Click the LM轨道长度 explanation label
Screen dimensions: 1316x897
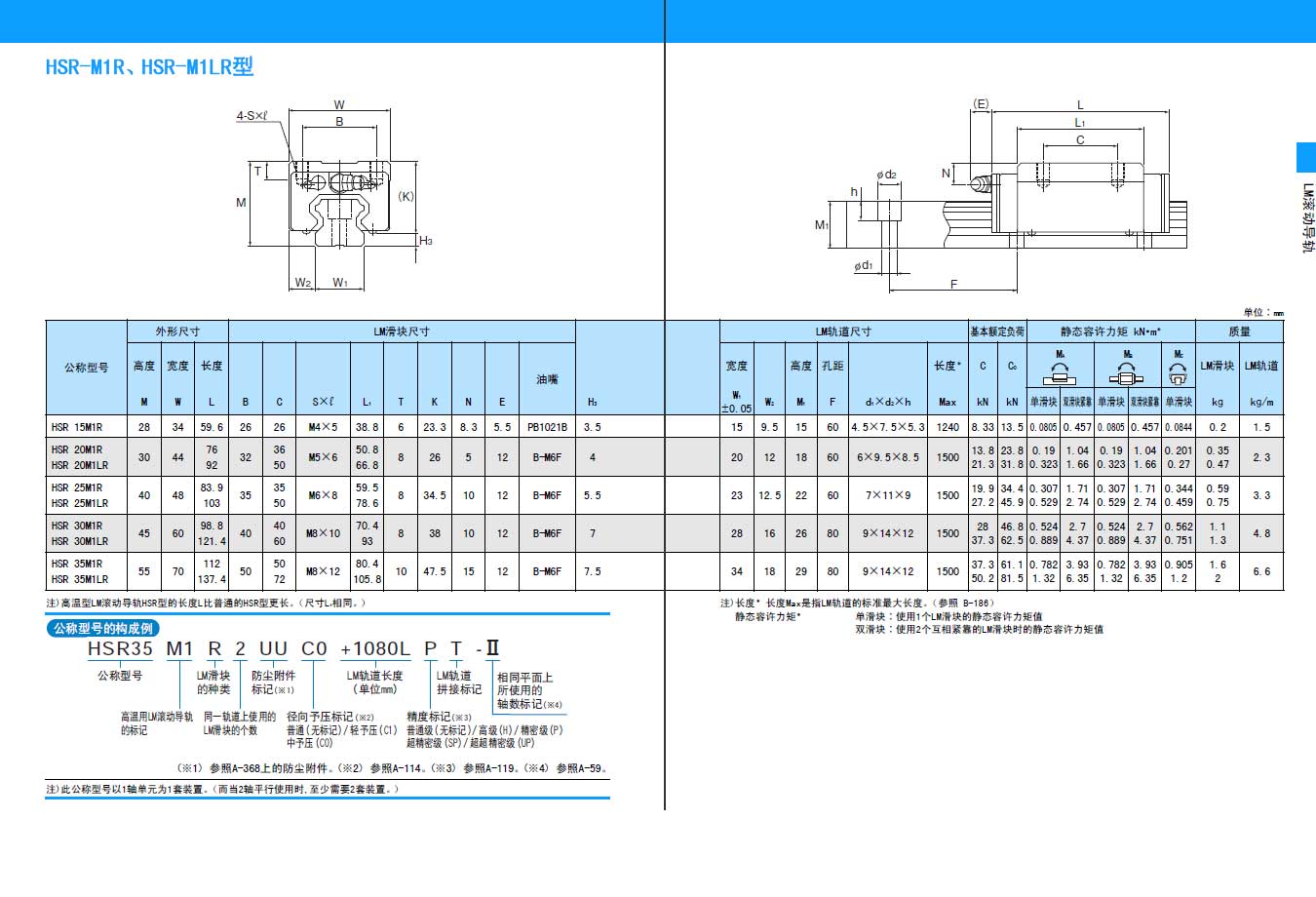point(375,682)
